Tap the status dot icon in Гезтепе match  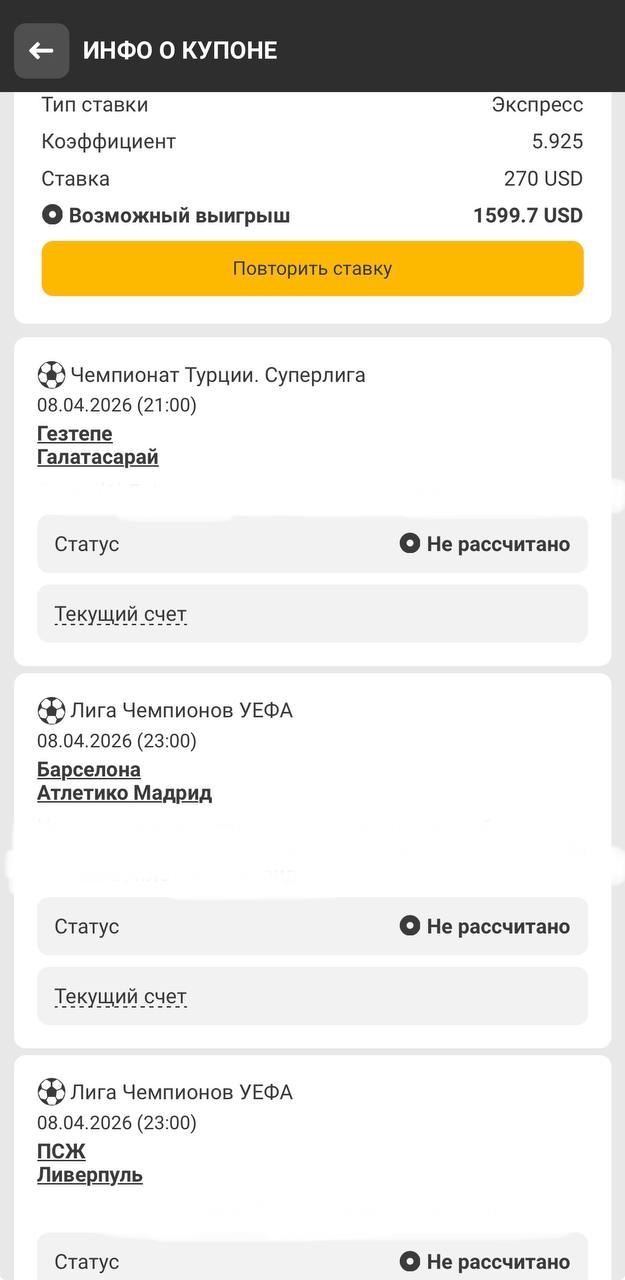tap(409, 544)
